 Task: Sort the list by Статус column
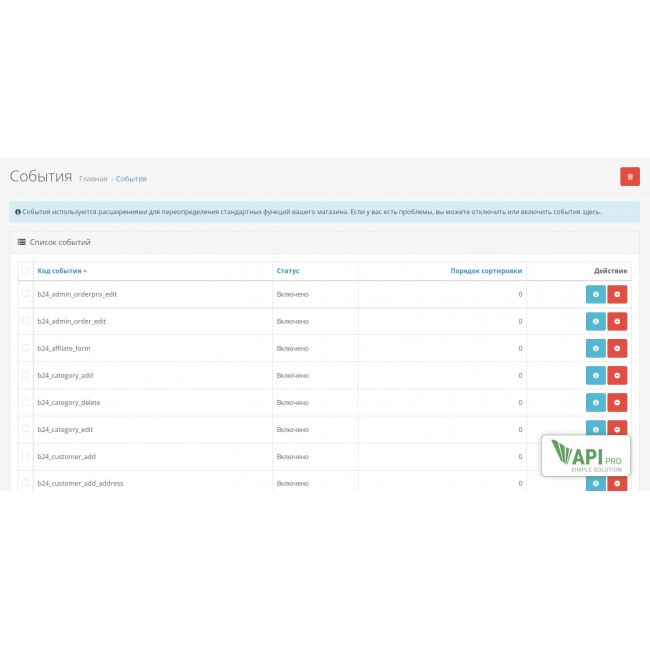[288, 271]
